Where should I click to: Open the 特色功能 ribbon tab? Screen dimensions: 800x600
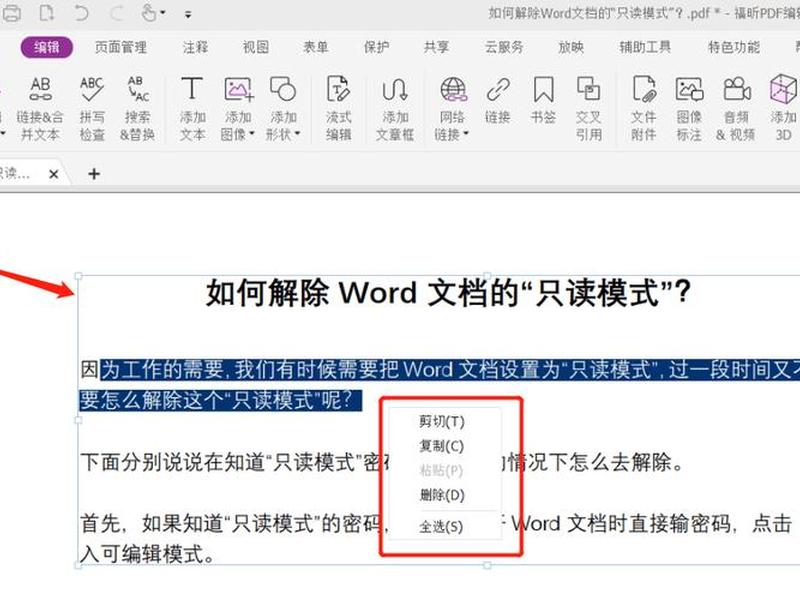coord(734,47)
